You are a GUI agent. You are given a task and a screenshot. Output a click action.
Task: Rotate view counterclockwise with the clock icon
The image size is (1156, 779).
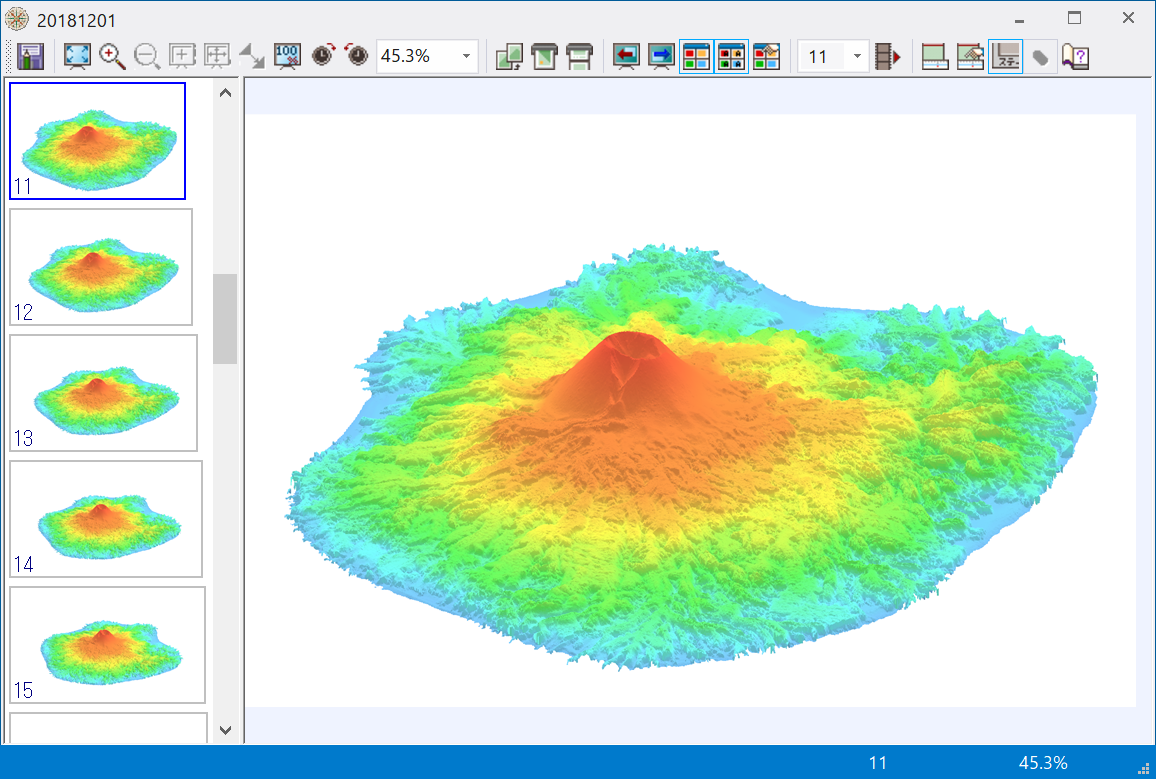(x=358, y=57)
